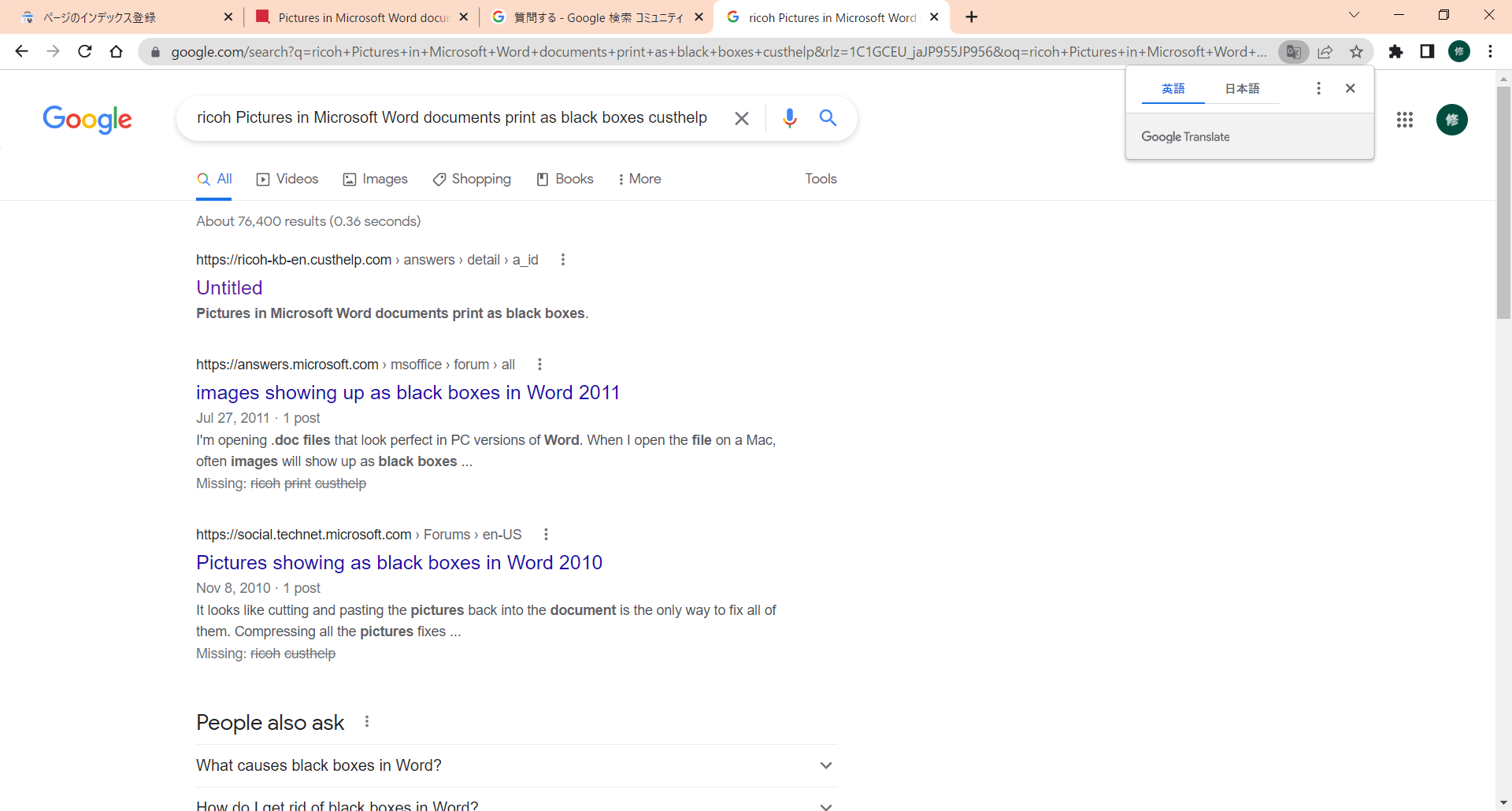Image resolution: width=1512 pixels, height=811 pixels.
Task: Reload the current page
Action: click(85, 51)
